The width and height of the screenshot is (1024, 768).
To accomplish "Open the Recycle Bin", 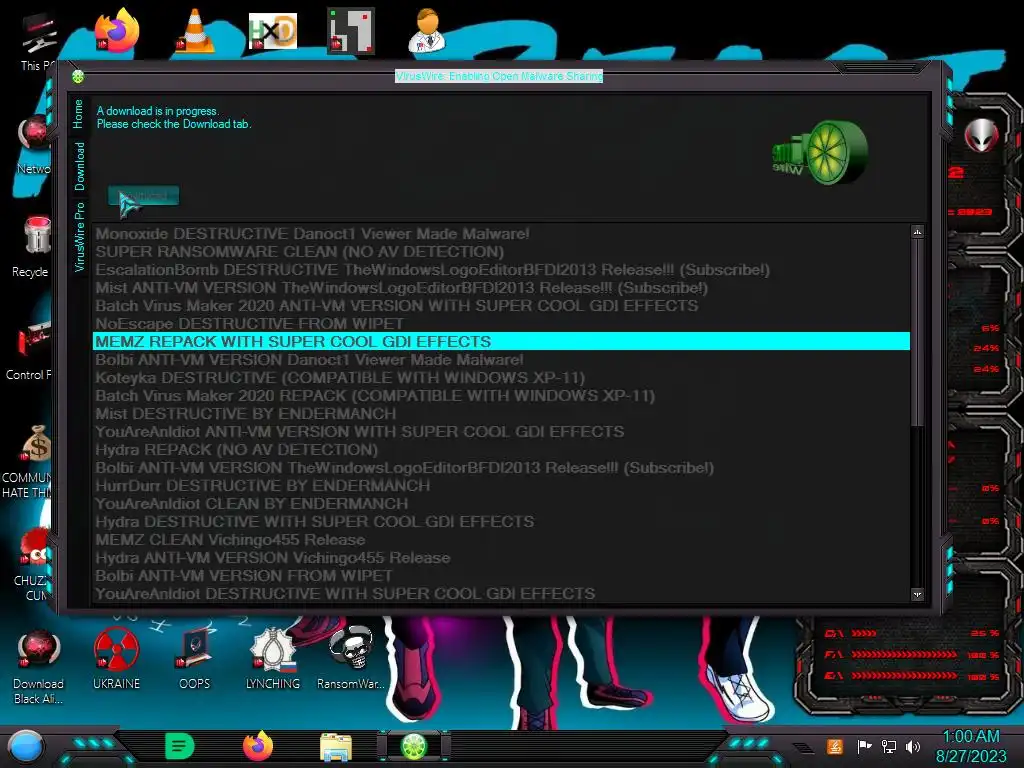I will [x=34, y=247].
